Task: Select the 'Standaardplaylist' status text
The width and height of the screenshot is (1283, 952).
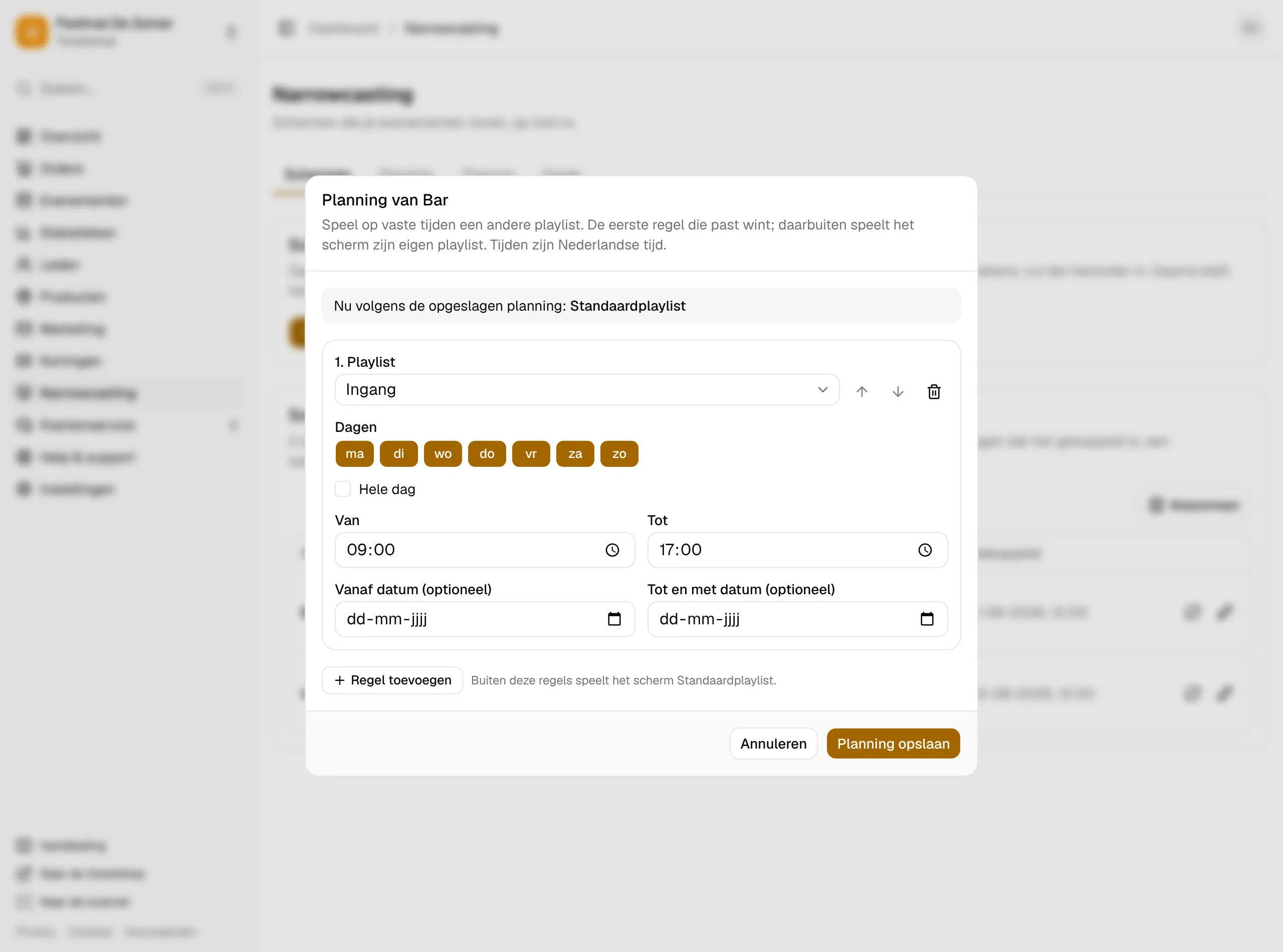Action: [x=627, y=306]
